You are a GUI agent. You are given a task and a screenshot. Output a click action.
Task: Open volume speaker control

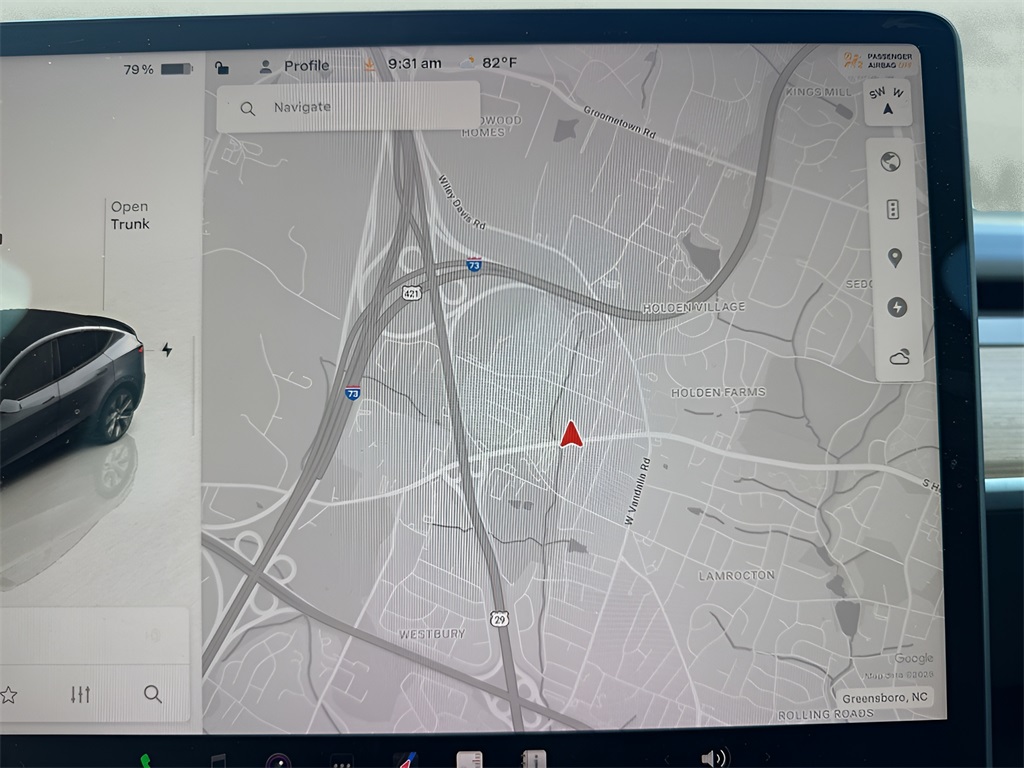[713, 758]
